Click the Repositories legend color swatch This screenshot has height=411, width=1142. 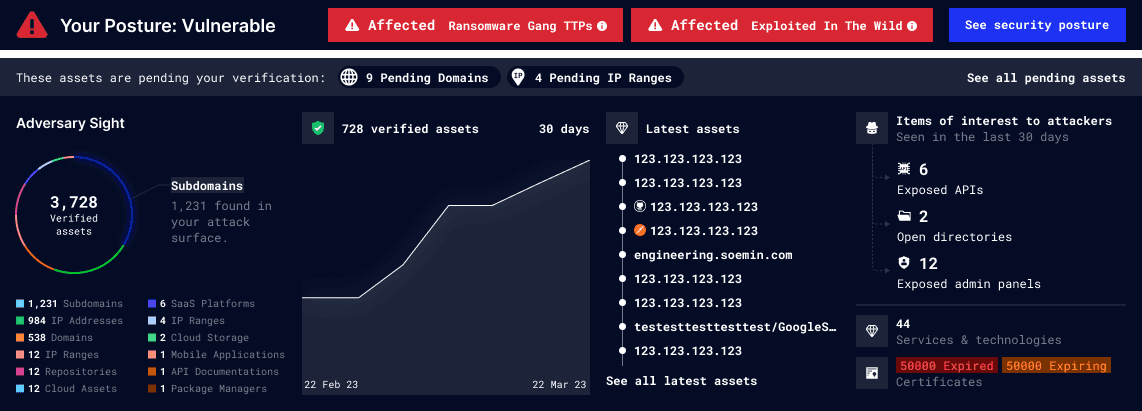(20, 372)
